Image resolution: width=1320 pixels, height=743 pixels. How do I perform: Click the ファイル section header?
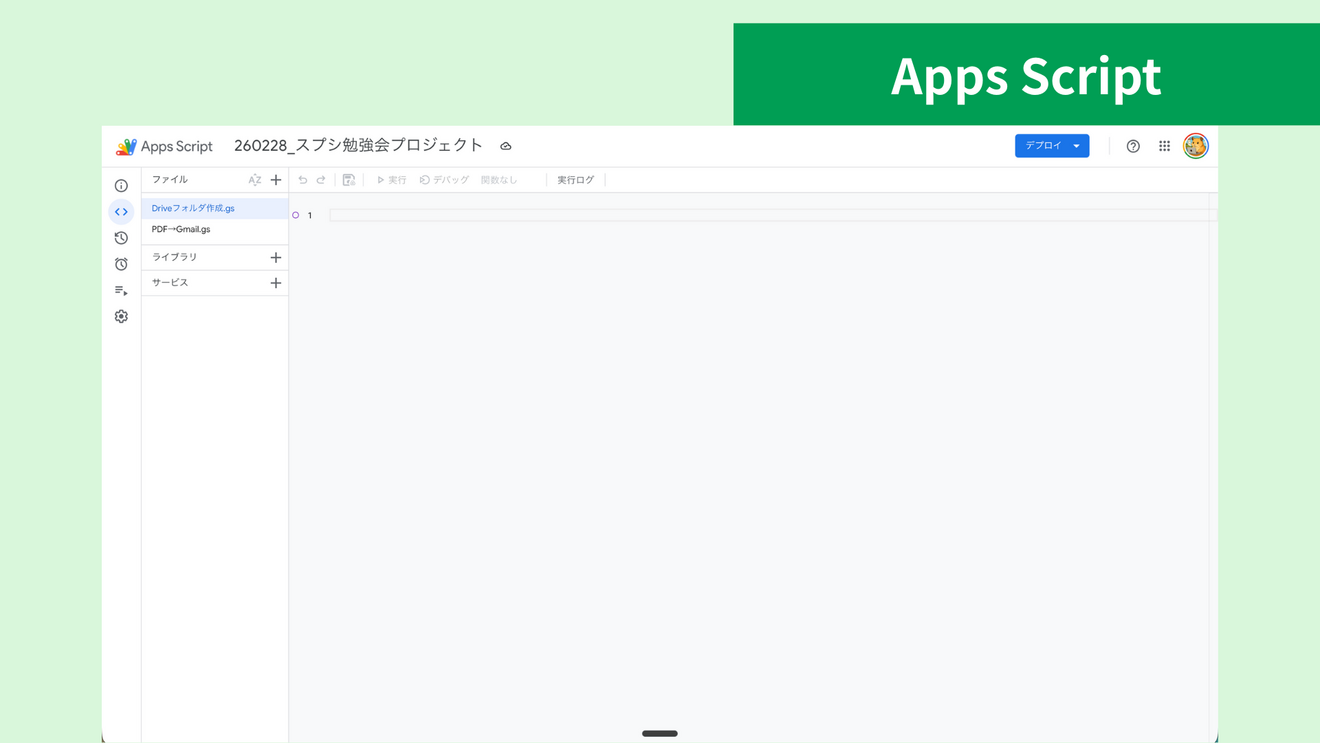pos(170,180)
